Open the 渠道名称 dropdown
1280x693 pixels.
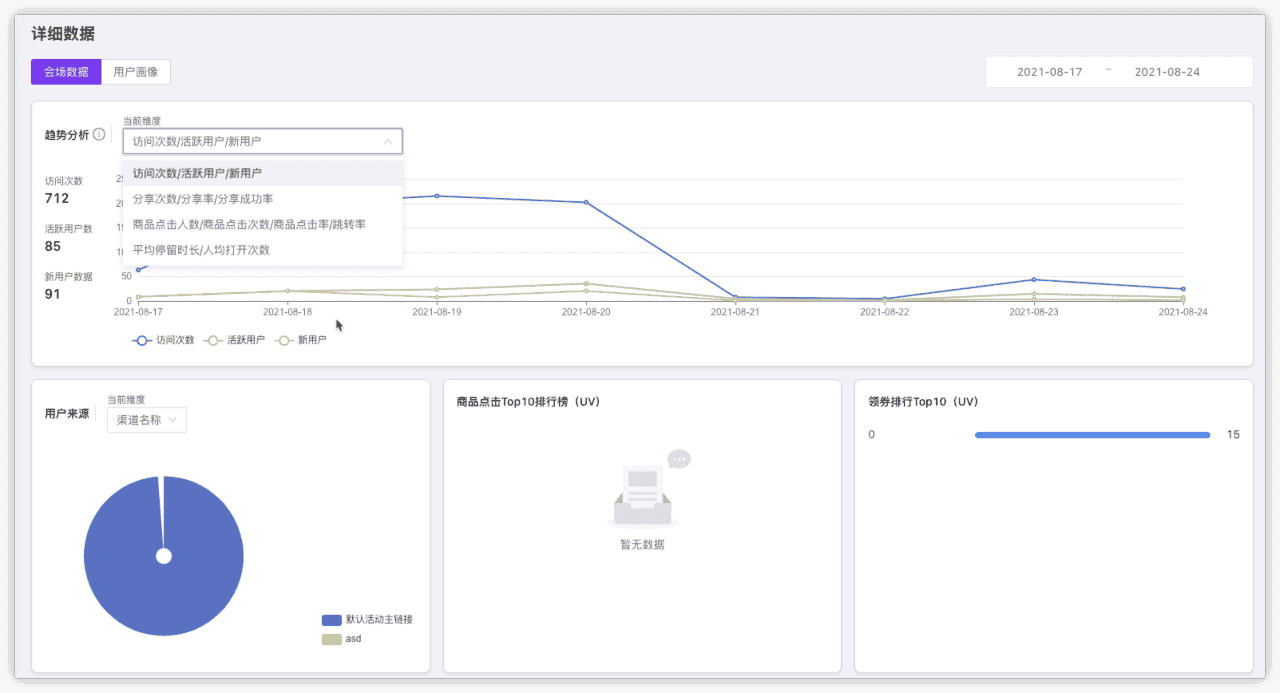pos(147,420)
